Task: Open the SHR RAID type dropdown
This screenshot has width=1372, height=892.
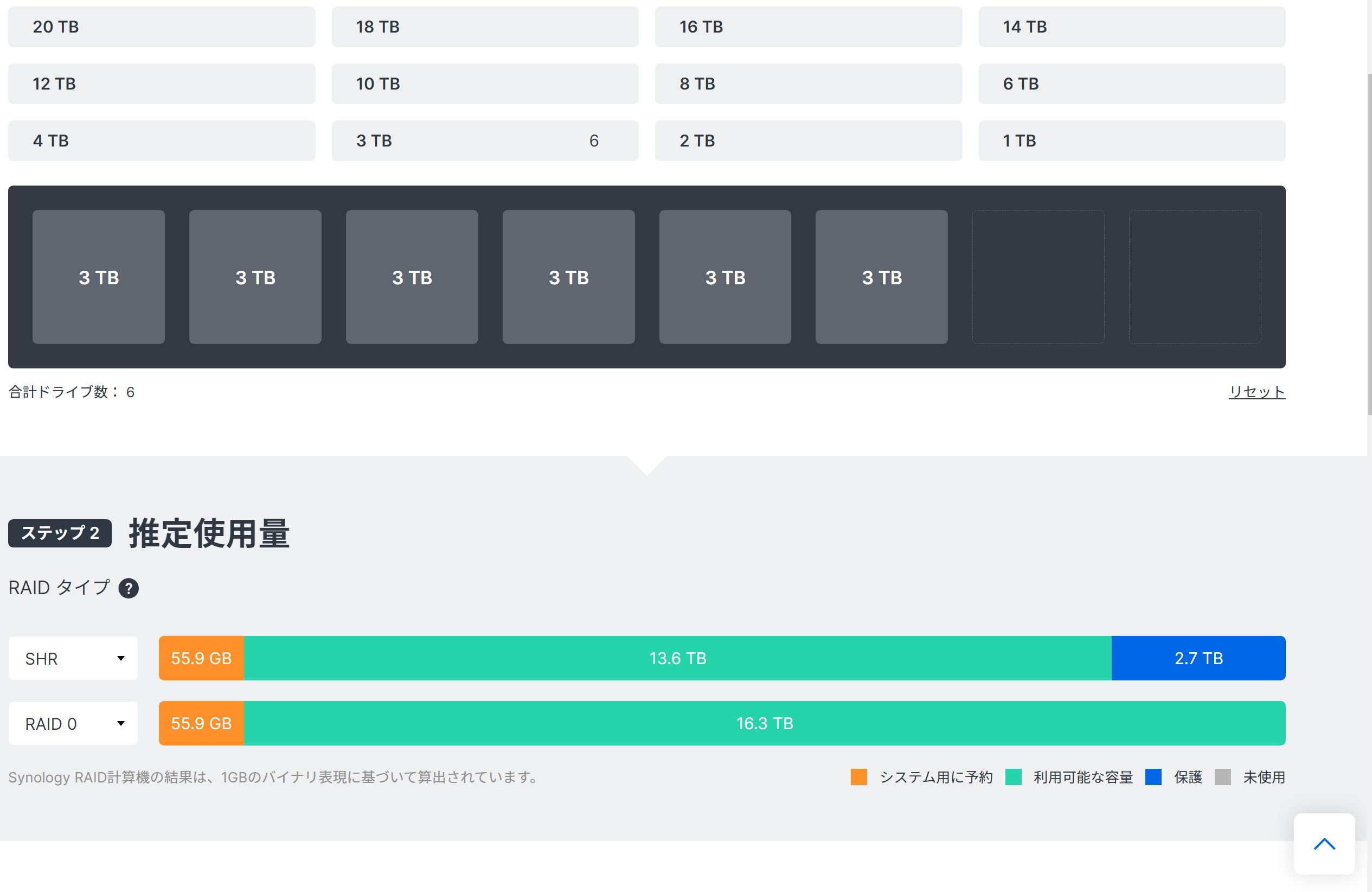Action: point(73,658)
